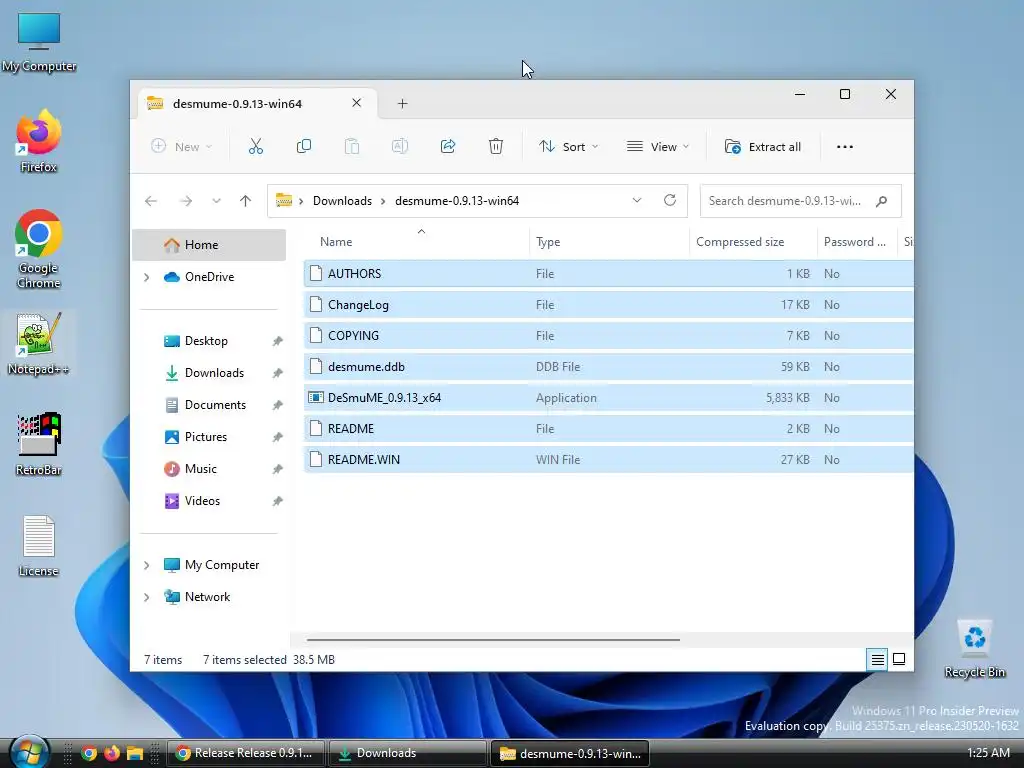Click Downloads in the address breadcrumb

(342, 201)
